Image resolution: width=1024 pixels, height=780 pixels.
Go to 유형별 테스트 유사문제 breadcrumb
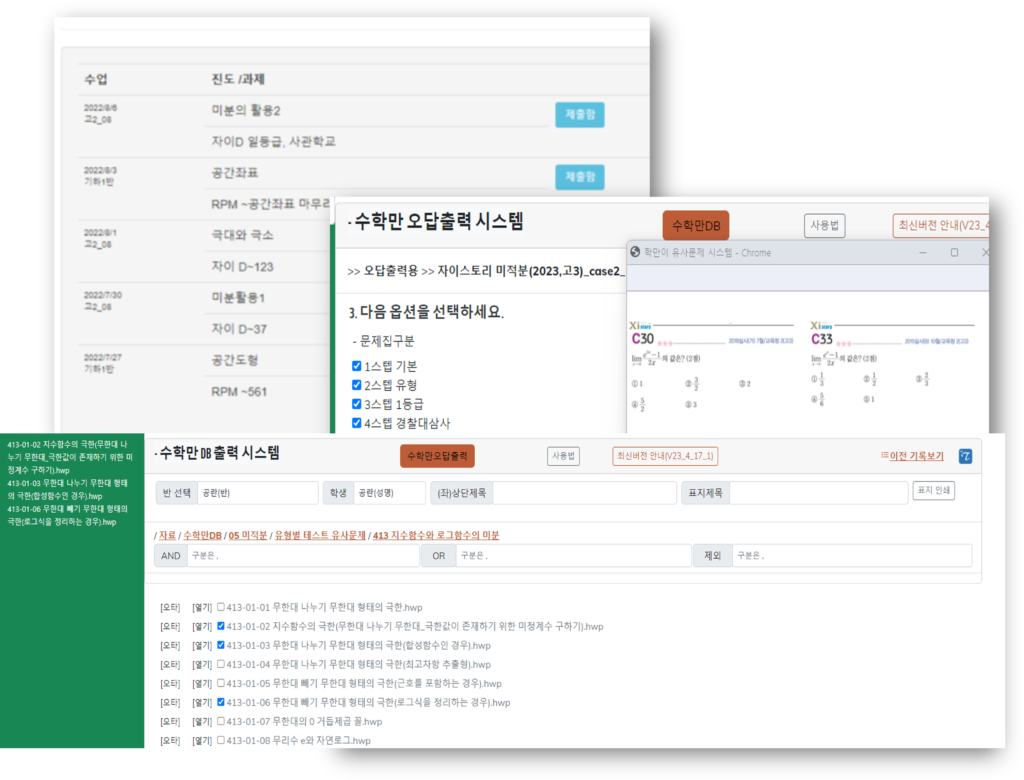pyautogui.click(x=320, y=536)
